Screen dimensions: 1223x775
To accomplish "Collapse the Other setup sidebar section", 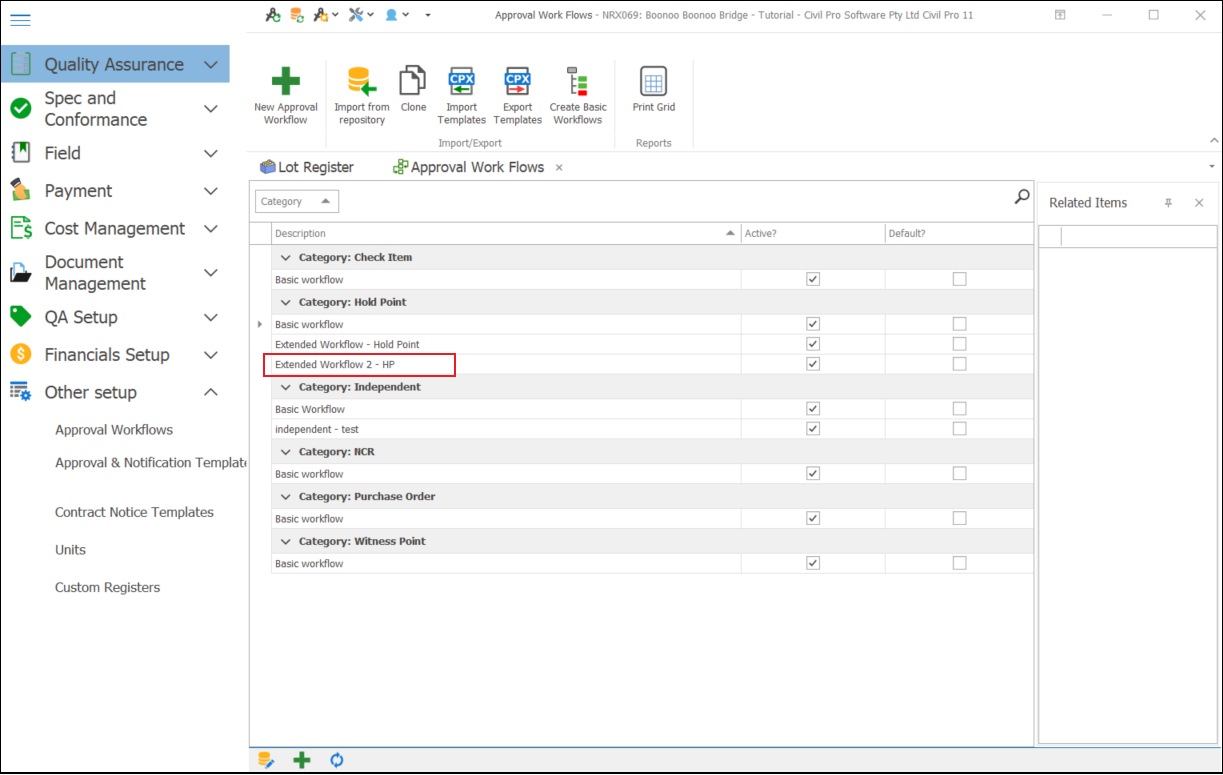I will [x=210, y=392].
